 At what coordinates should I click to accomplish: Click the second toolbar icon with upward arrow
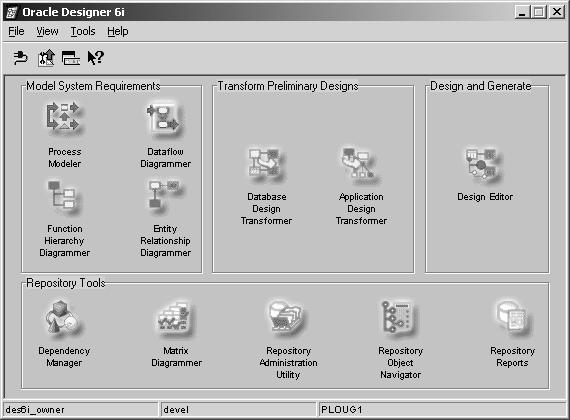click(46, 58)
